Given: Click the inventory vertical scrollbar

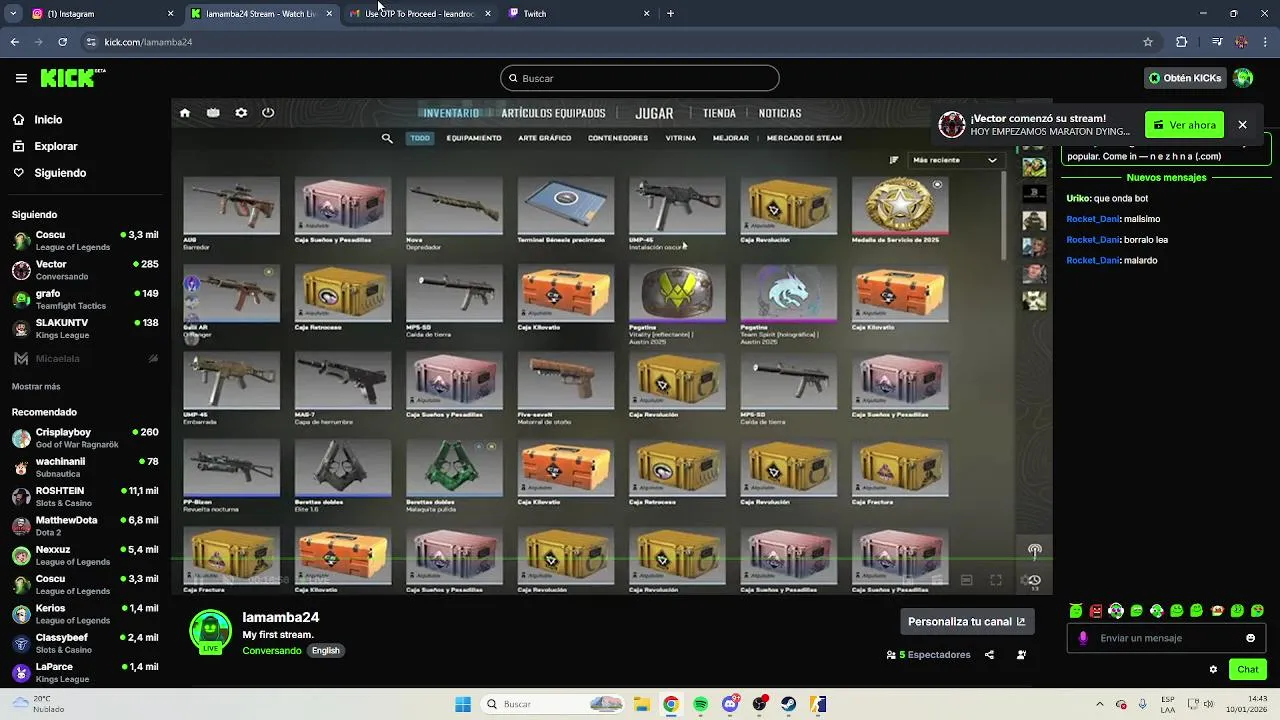Looking at the screenshot, I should click(x=1004, y=215).
